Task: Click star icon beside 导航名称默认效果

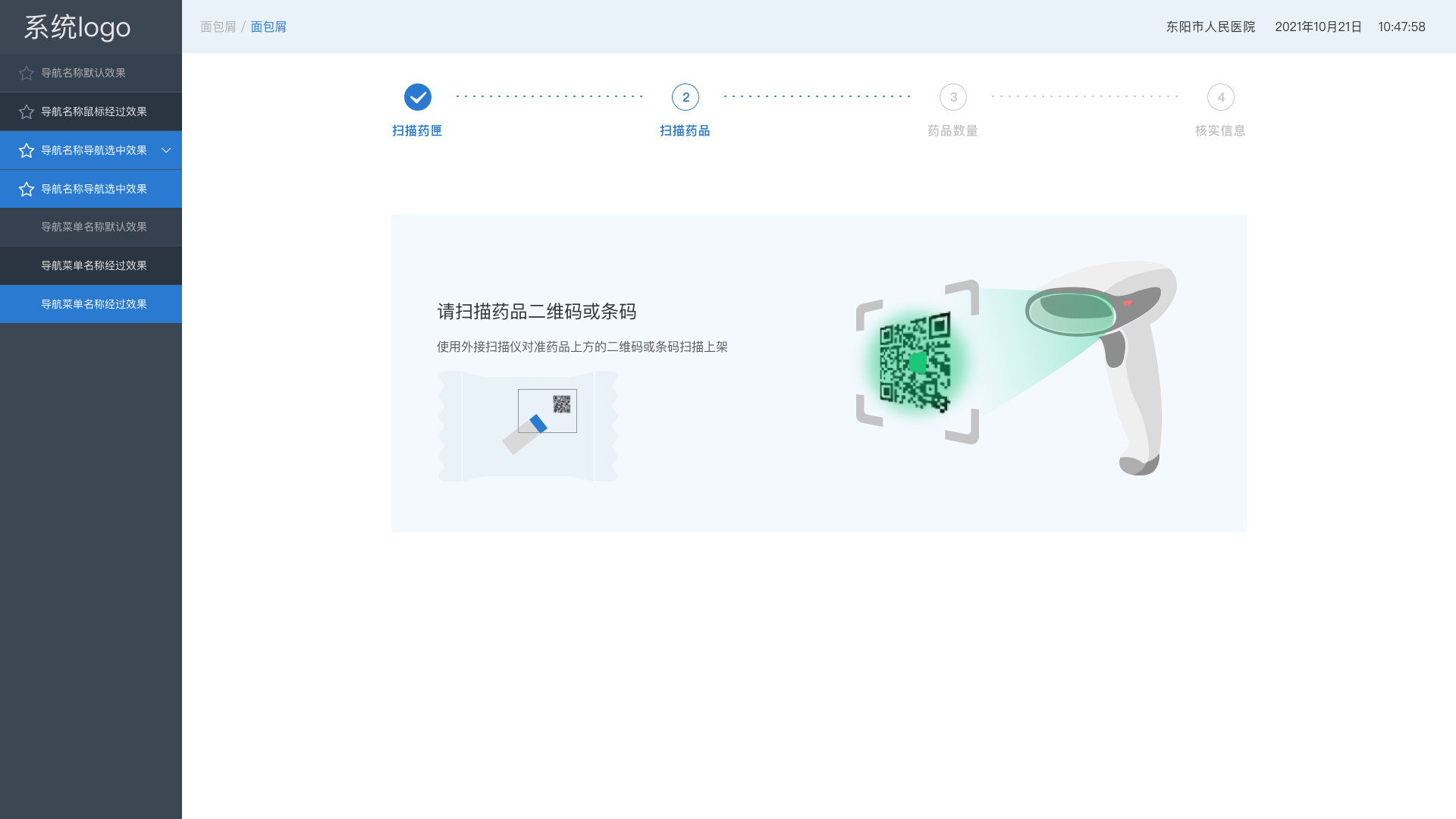Action: point(27,74)
